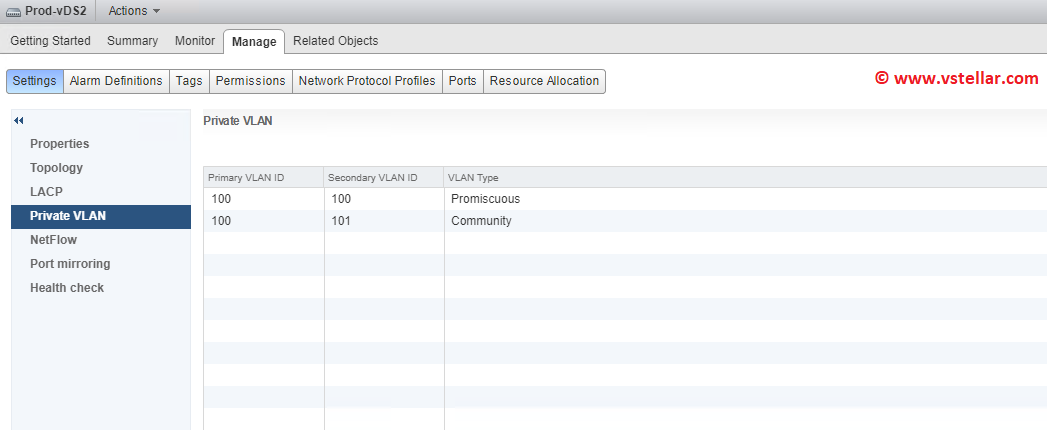The image size is (1047, 430).
Task: Open the Tags section
Action: pyautogui.click(x=189, y=81)
